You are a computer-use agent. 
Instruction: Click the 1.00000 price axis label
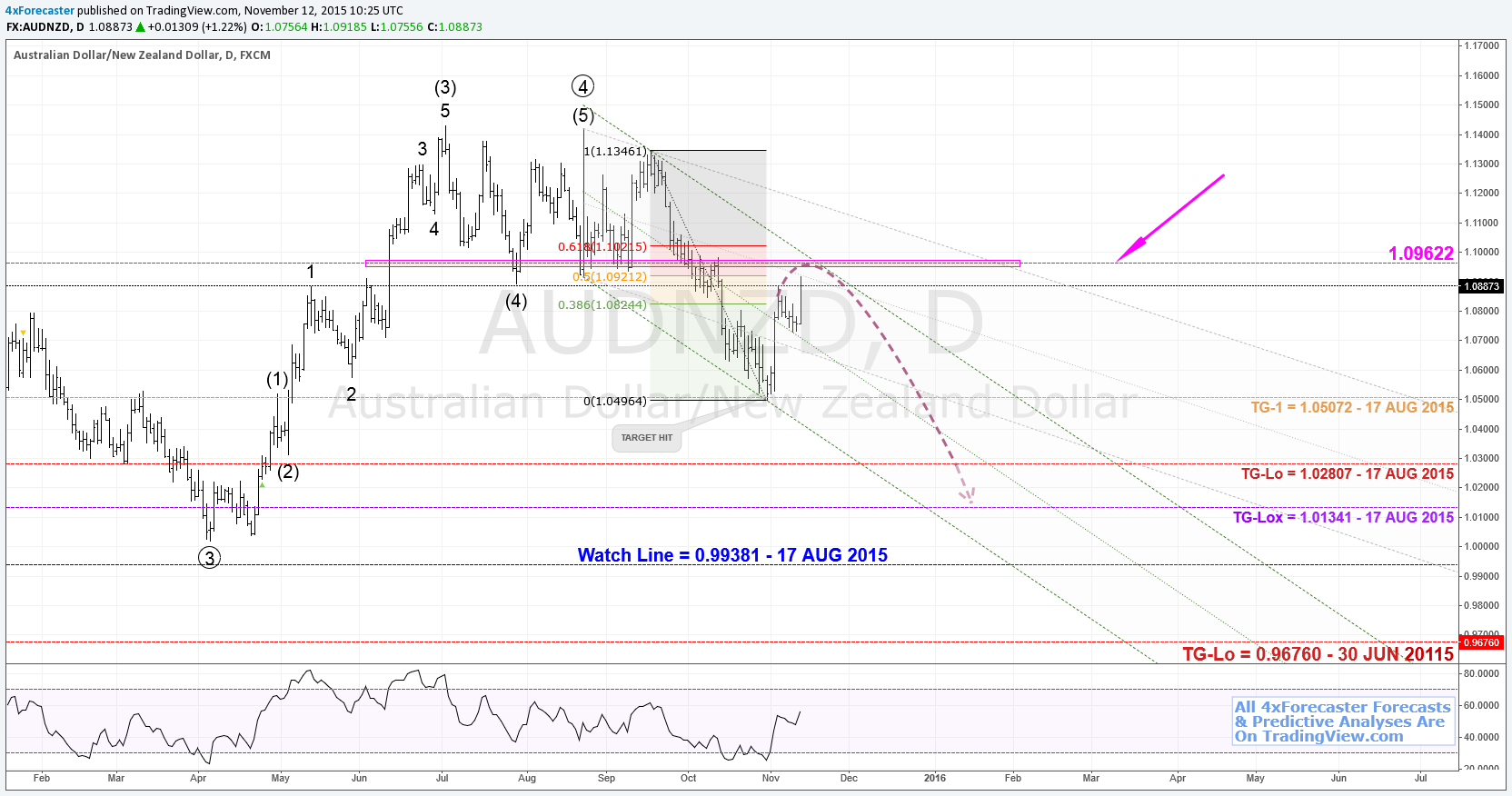(x=1481, y=546)
